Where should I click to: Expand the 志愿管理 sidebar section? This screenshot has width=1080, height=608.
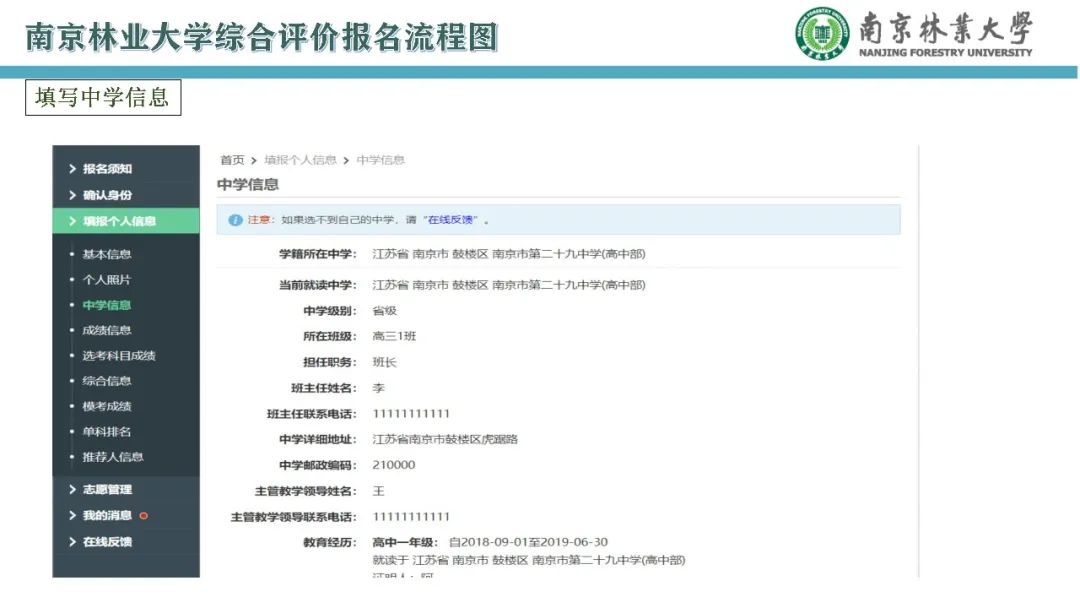(107, 489)
